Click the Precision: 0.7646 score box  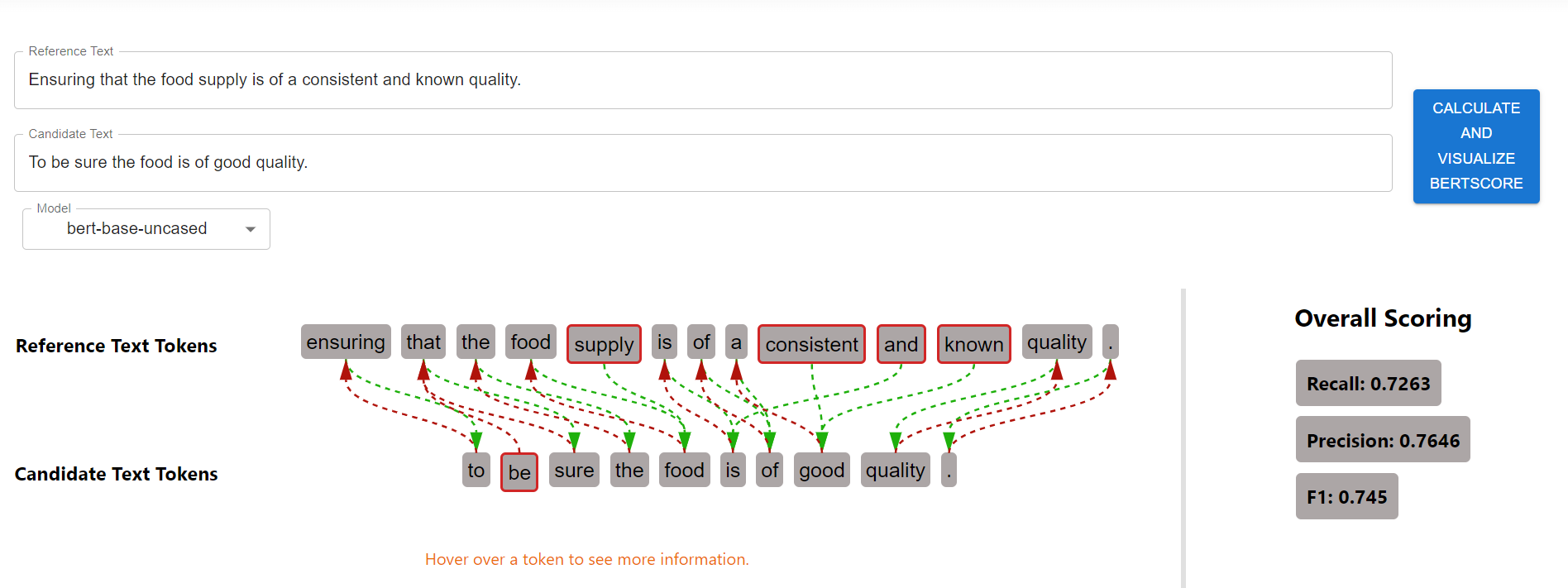tap(1383, 440)
